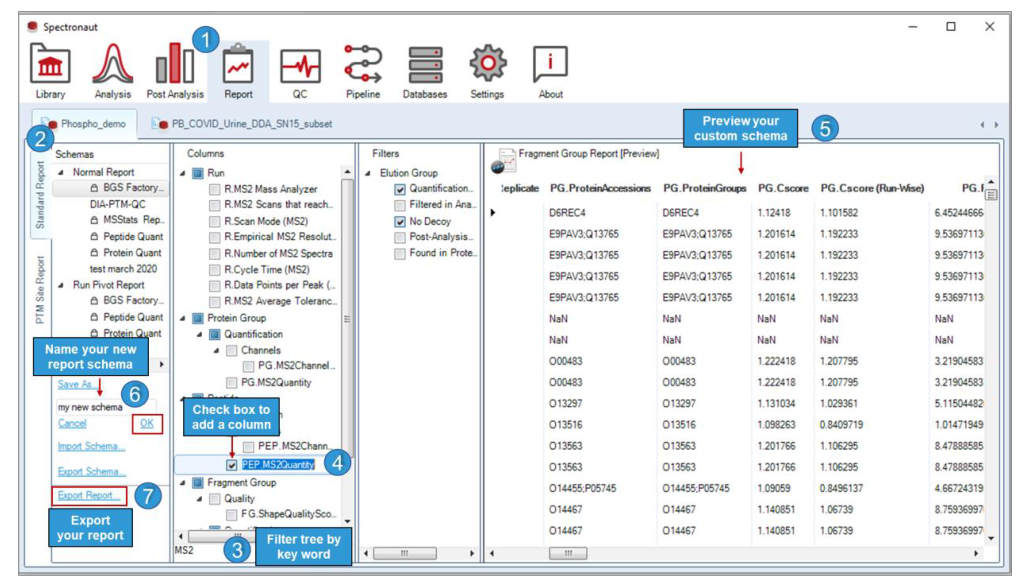1029x588 pixels.
Task: Select the BGS Factory schema under Normal Report
Action: 112,188
